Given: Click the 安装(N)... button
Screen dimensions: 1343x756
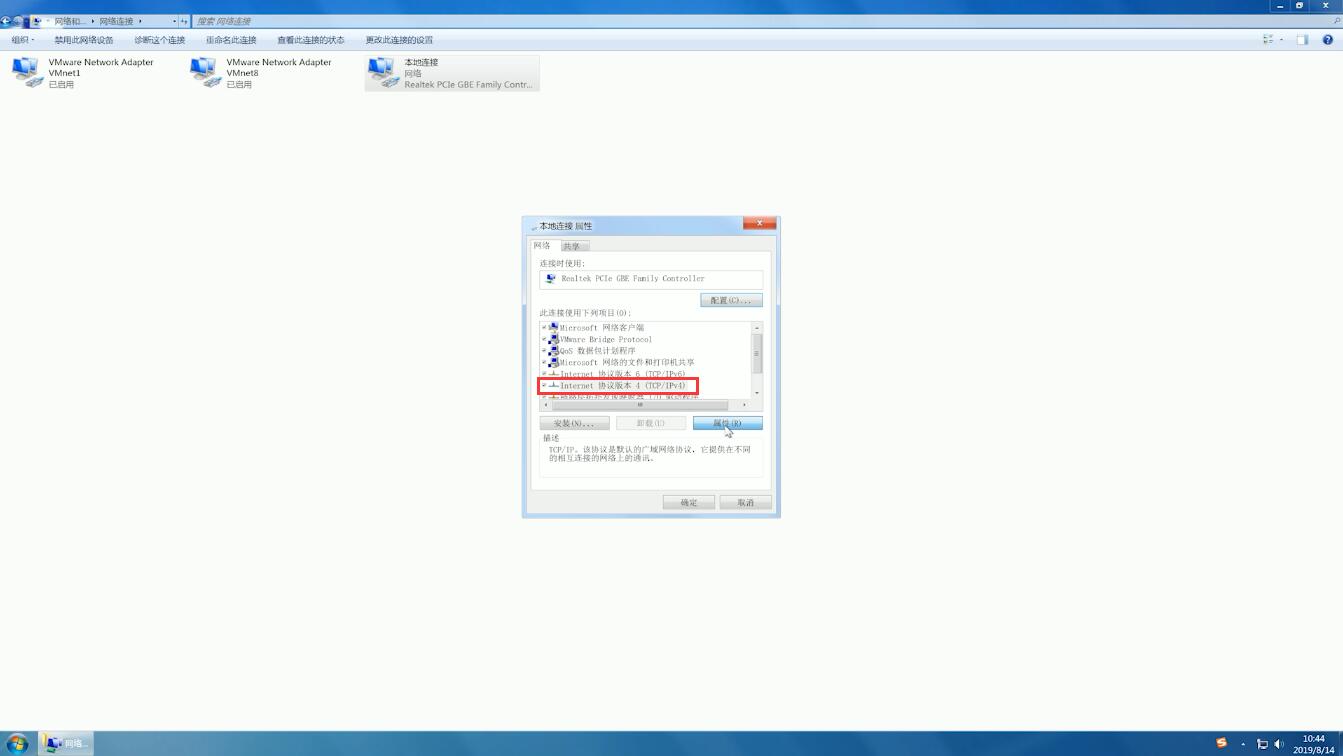Looking at the screenshot, I should pyautogui.click(x=574, y=423).
